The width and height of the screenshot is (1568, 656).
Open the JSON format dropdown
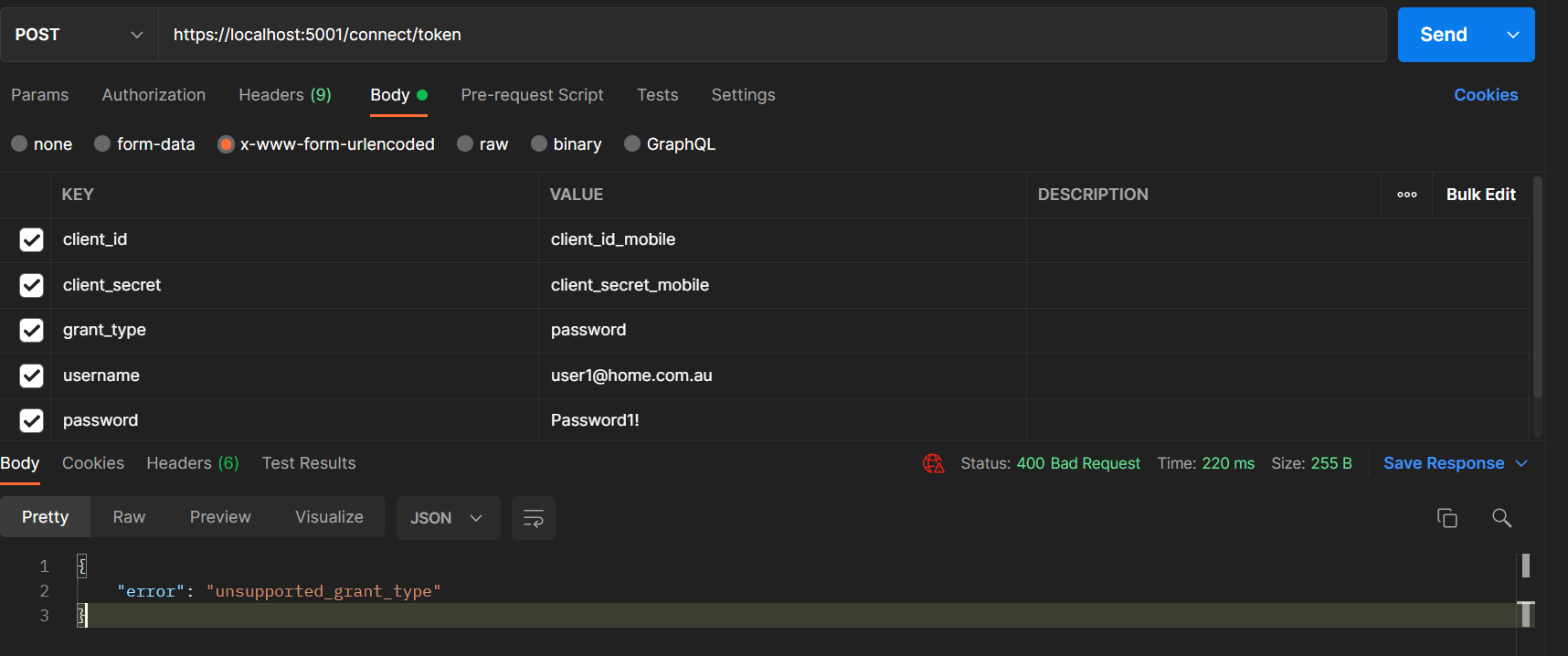coord(448,518)
